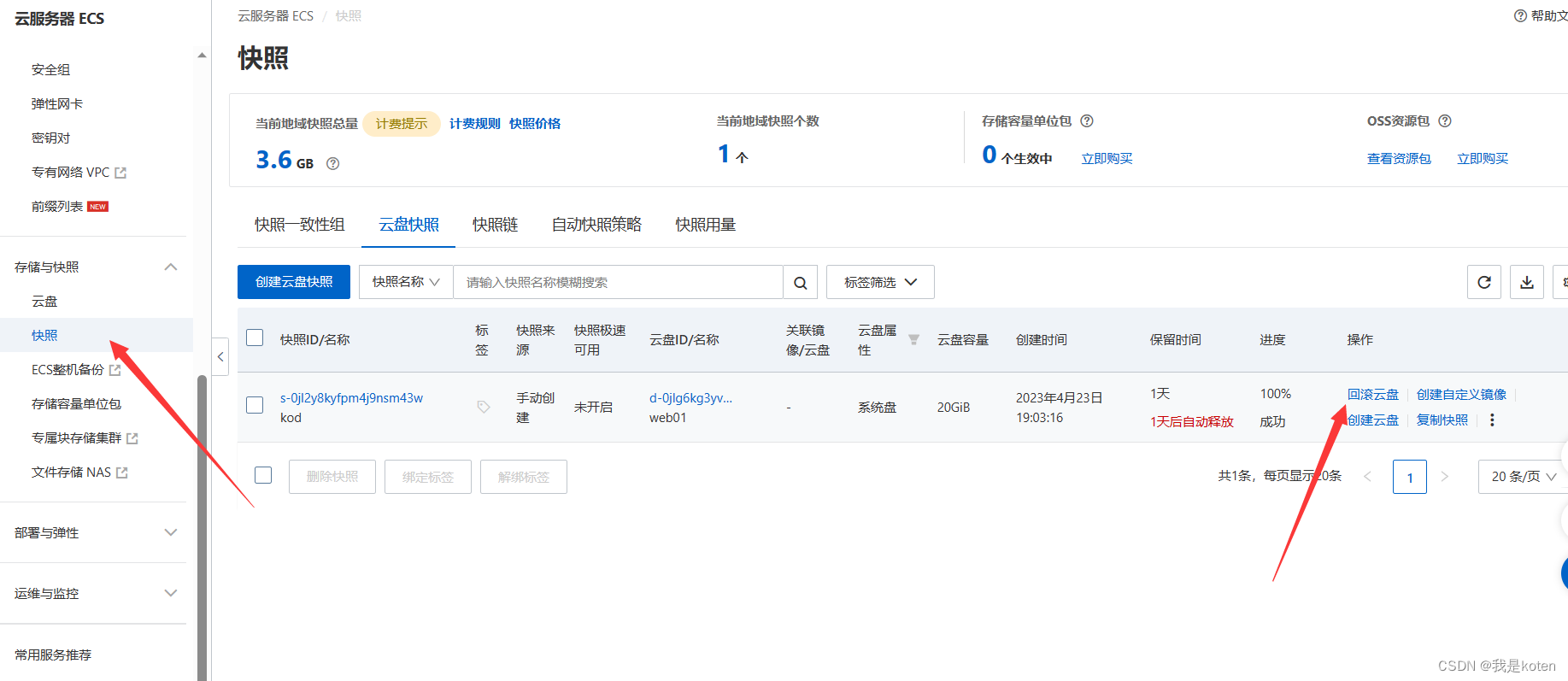Image resolution: width=1568 pixels, height=681 pixels.
Task: Open snapshot ID s-0jl2y8kyfpm4j9nsm43w link
Action: [351, 398]
